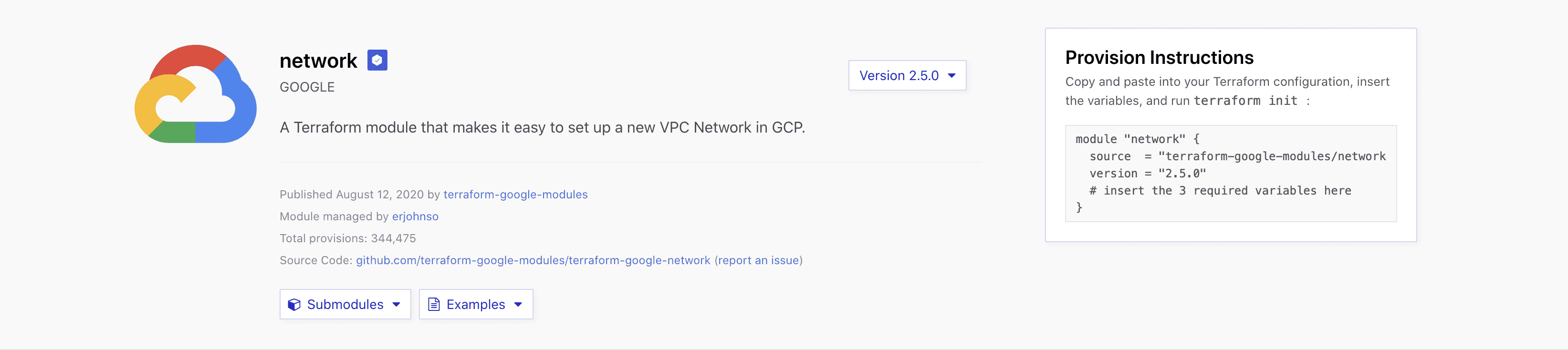
Task: Click the verified badge next to network
Action: pos(377,60)
